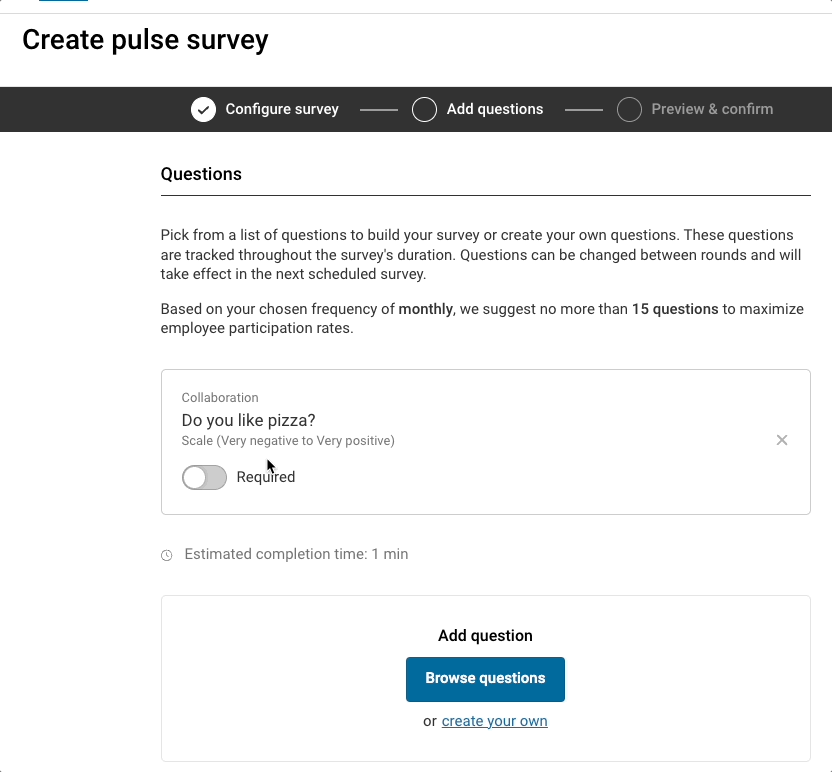832x772 pixels.
Task: Open the "create your own" link
Action: 494,721
